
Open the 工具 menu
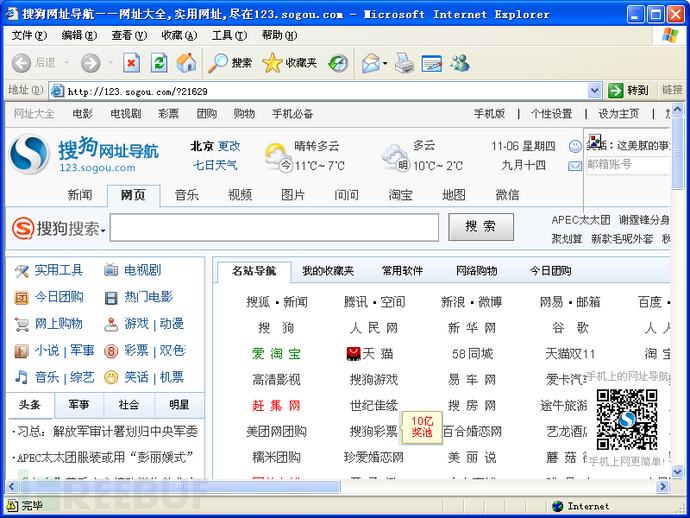coord(229,35)
